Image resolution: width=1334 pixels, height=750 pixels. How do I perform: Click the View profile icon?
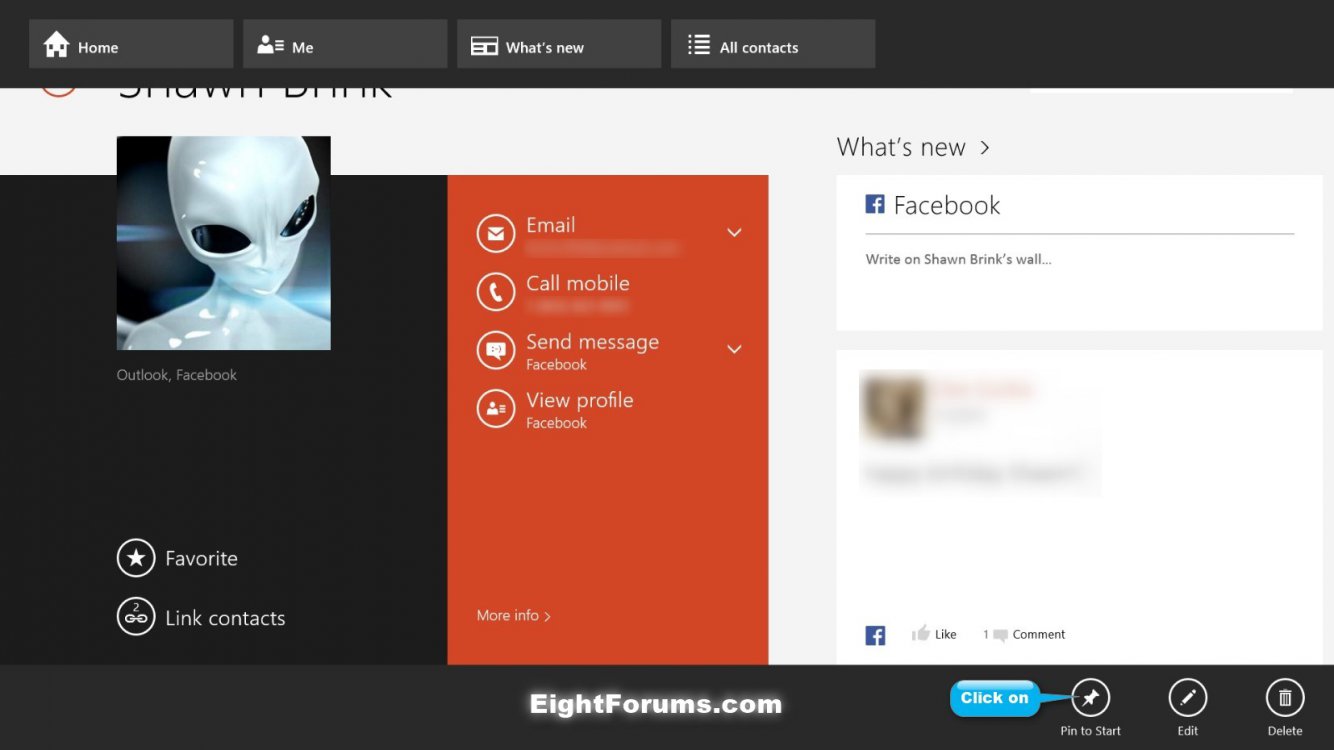[495, 409]
